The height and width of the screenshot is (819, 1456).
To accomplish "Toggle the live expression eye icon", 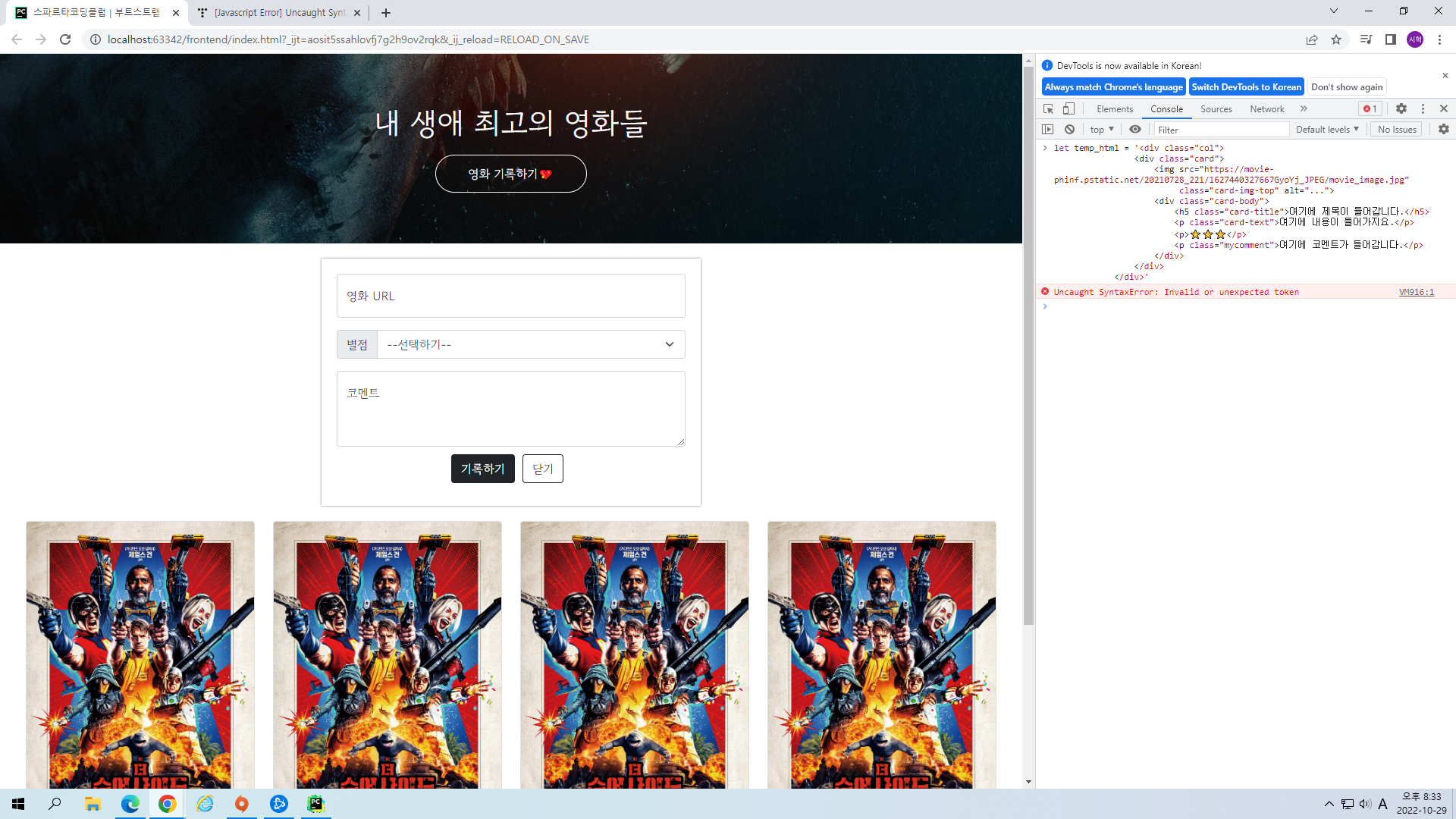I will coord(1135,130).
